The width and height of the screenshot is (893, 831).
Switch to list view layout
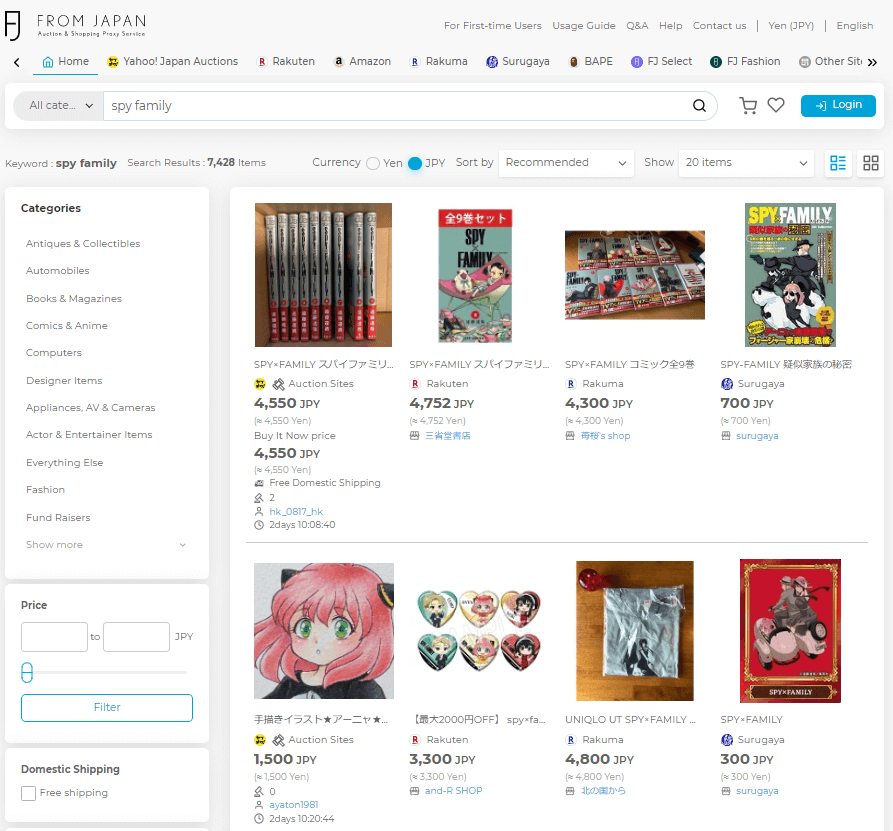pyautogui.click(x=838, y=163)
